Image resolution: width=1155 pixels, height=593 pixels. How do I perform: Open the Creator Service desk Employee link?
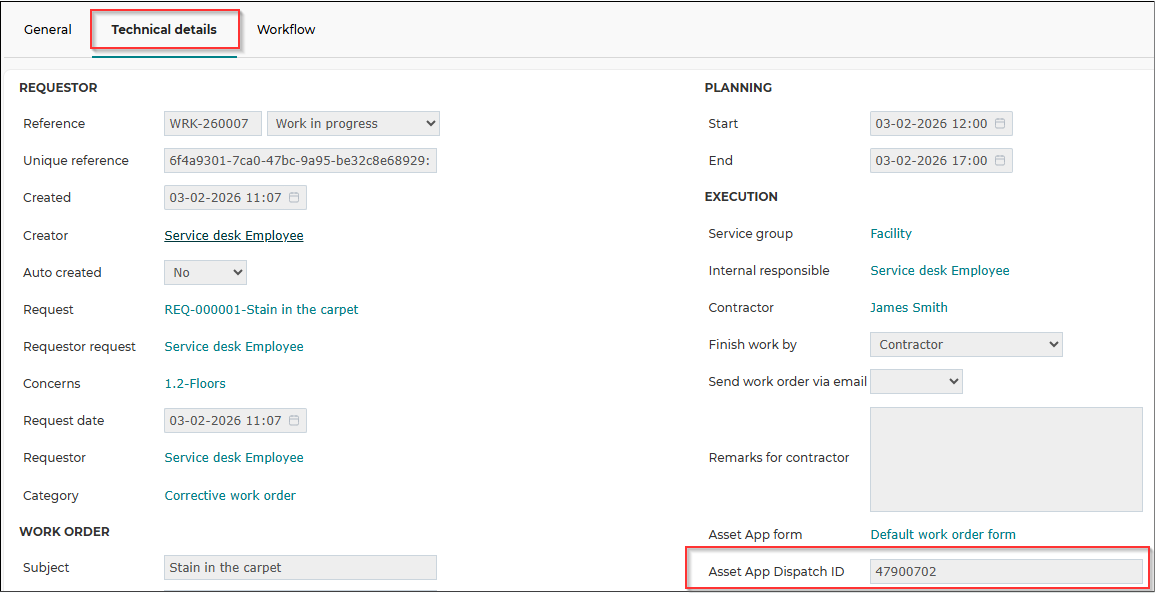point(234,236)
